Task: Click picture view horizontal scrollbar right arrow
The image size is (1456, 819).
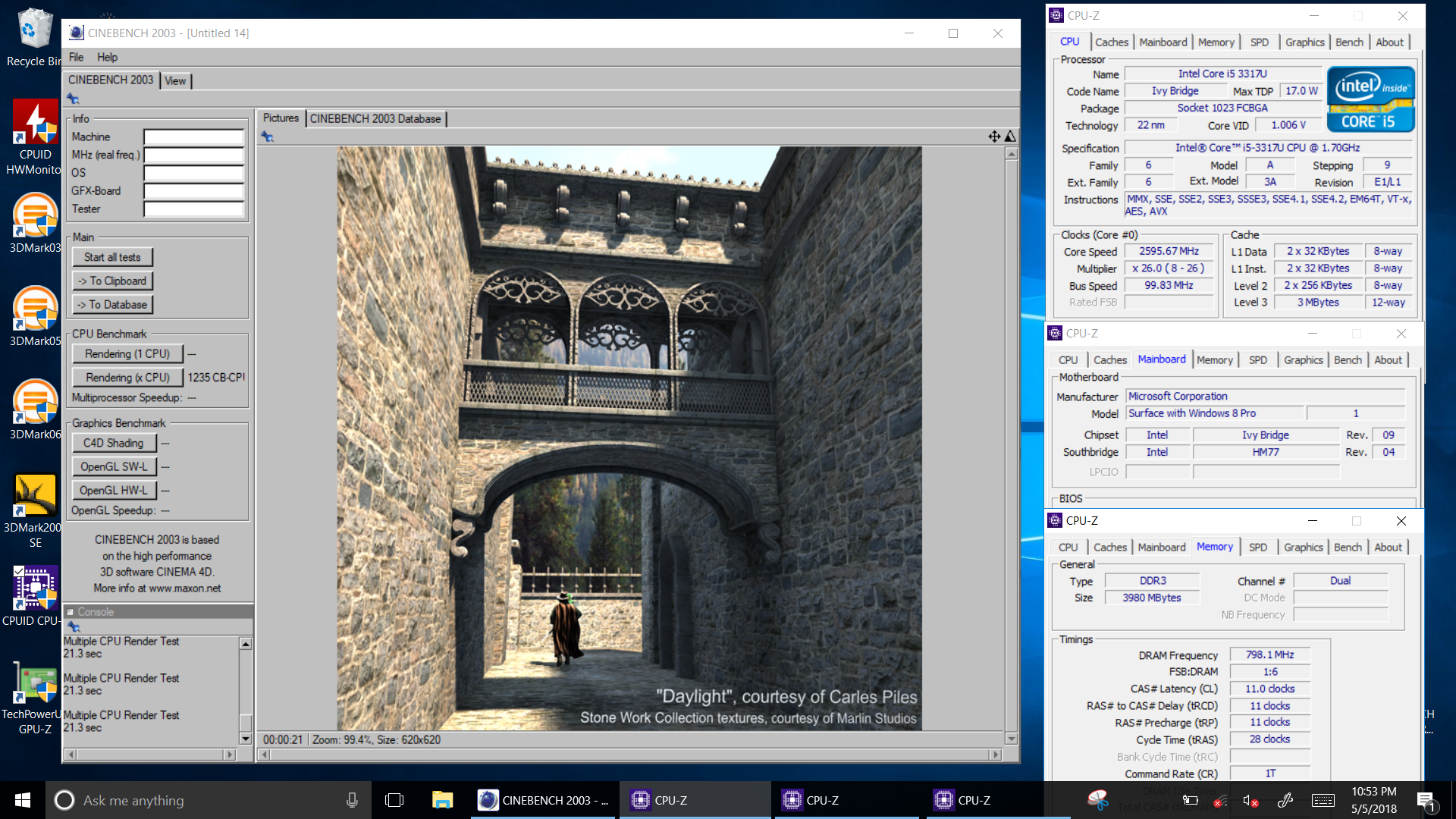Action: (x=996, y=755)
